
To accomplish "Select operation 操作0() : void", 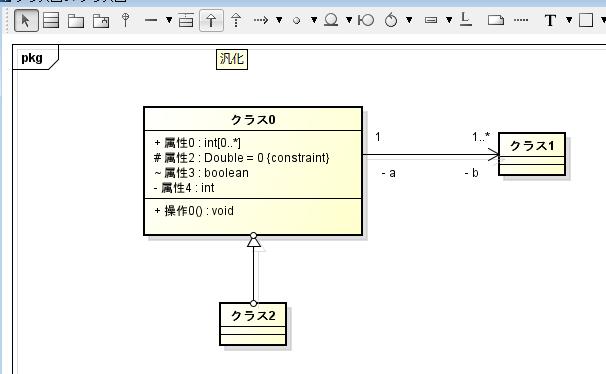I will (x=194, y=211).
